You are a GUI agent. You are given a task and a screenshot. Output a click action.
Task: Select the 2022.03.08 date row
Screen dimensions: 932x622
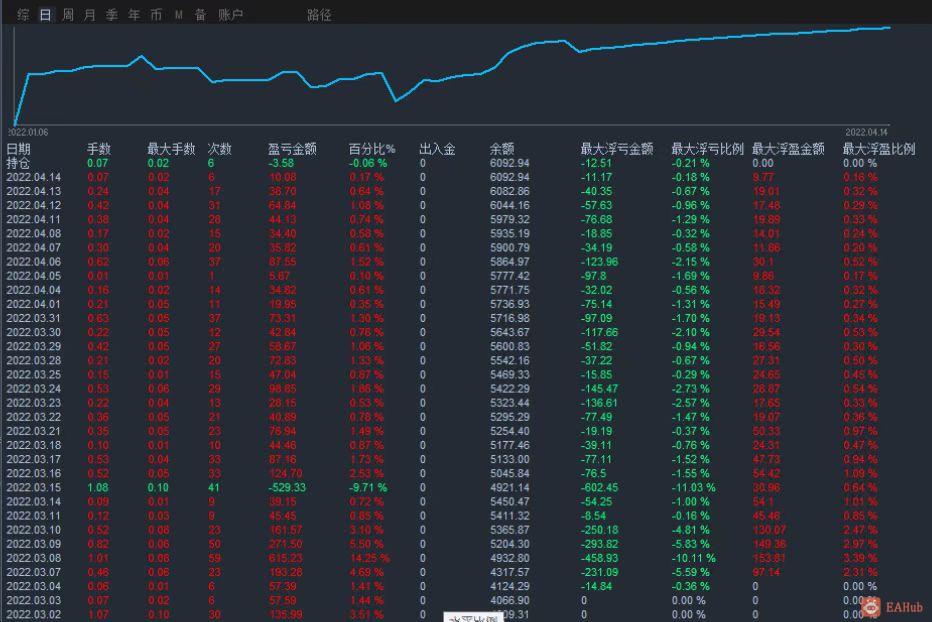tap(34, 558)
